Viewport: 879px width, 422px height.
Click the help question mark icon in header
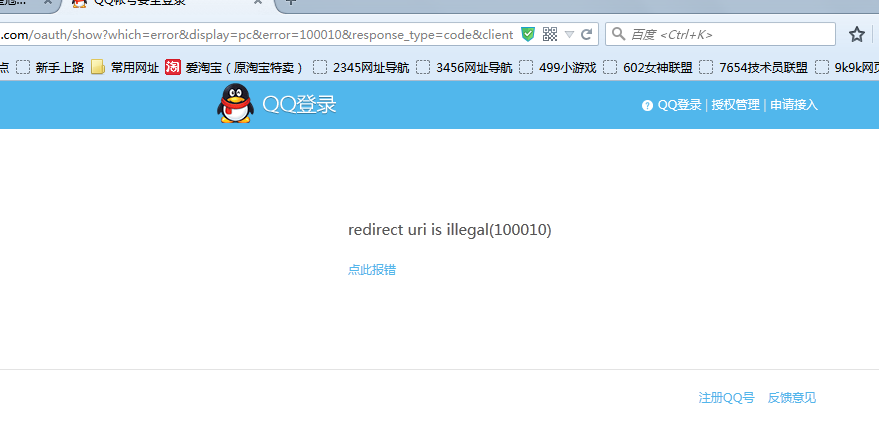(x=647, y=105)
